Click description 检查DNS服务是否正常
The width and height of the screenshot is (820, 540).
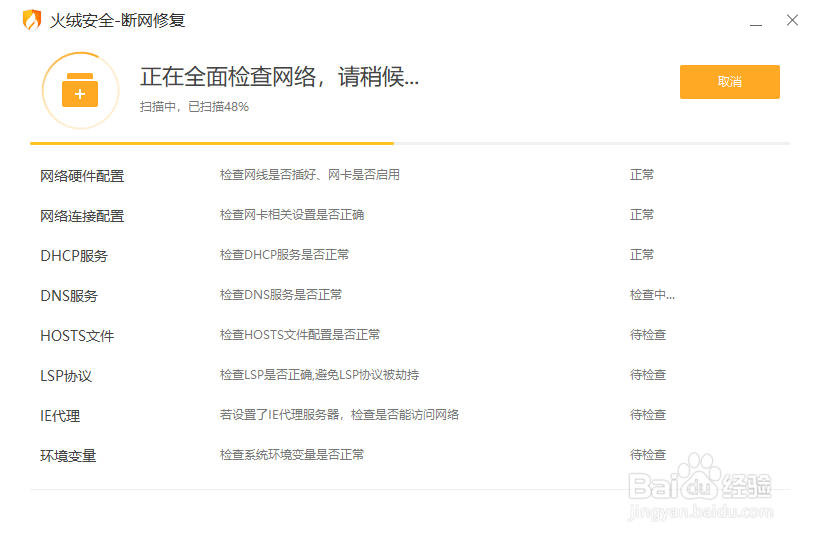click(281, 295)
